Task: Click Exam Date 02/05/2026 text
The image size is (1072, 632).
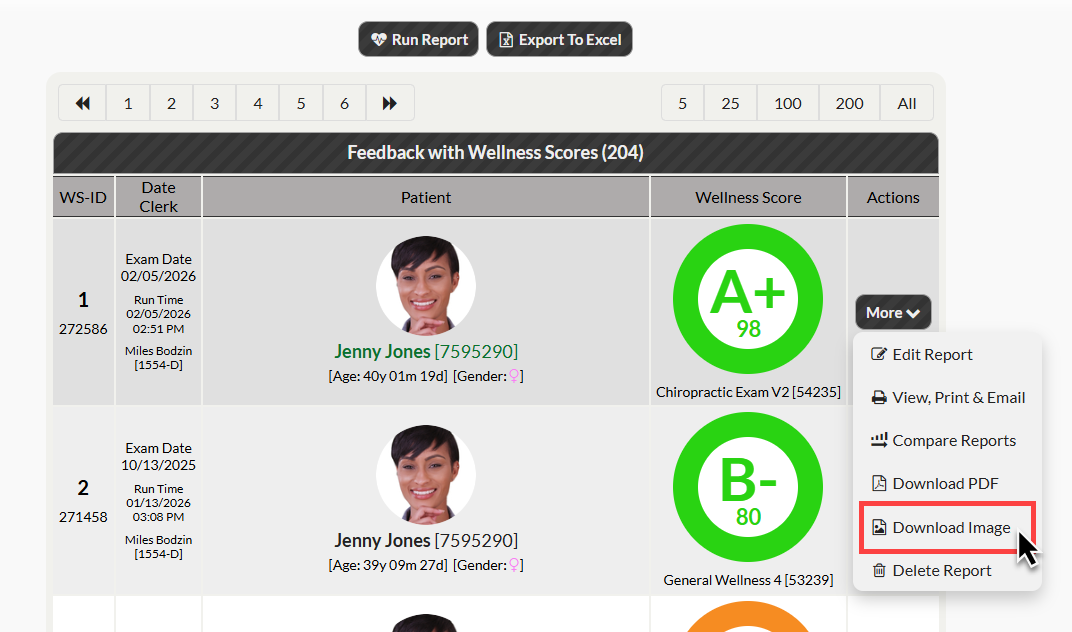Action: (x=159, y=267)
